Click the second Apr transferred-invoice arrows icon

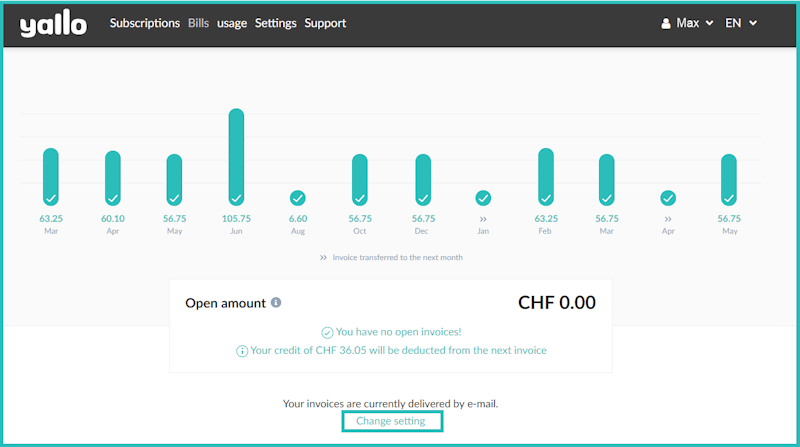tap(668, 219)
